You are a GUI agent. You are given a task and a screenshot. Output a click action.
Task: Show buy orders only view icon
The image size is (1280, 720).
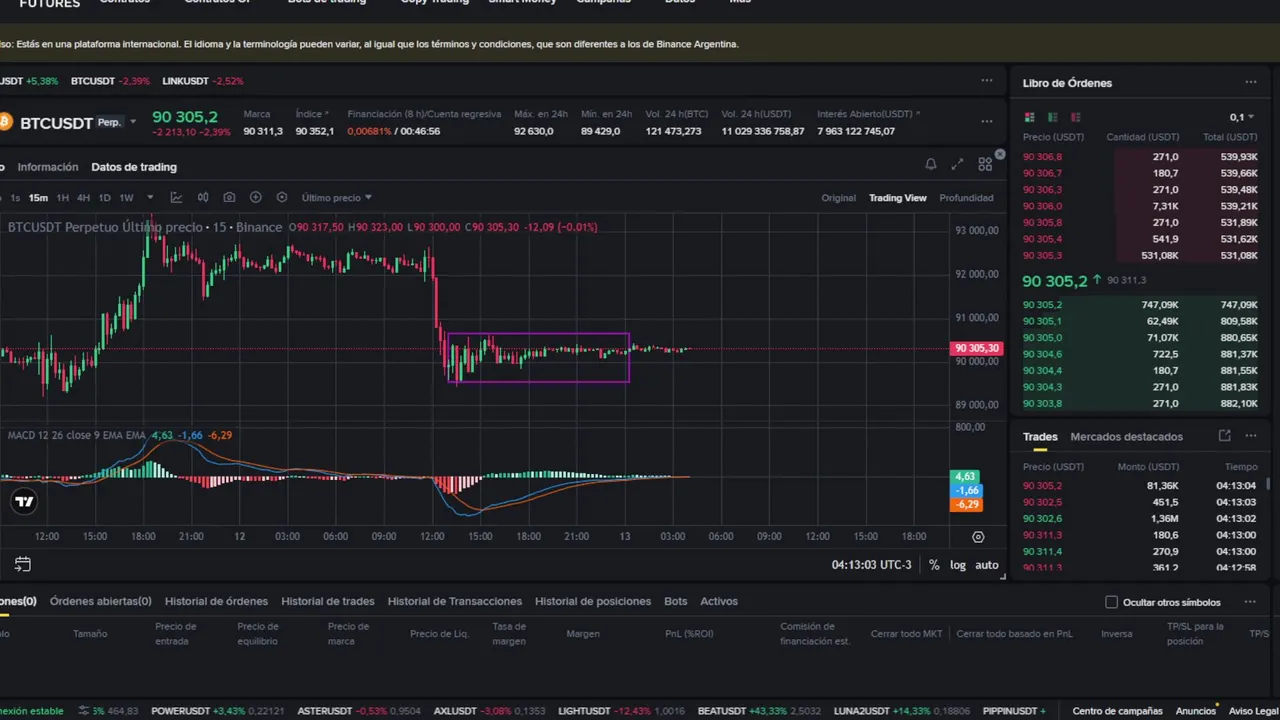(1053, 117)
